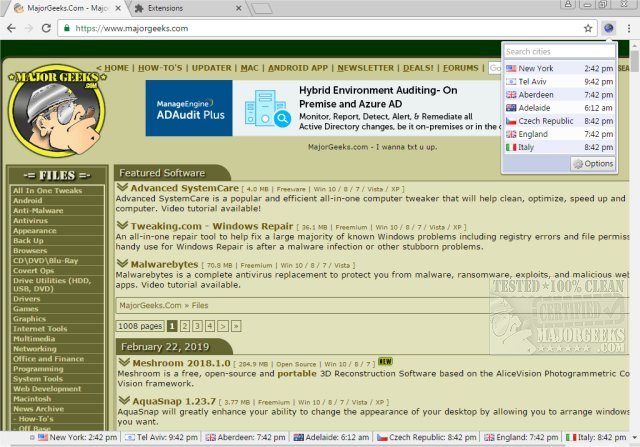
Task: Expand the Advanced SystemCare entry chevron
Action: coord(123,187)
